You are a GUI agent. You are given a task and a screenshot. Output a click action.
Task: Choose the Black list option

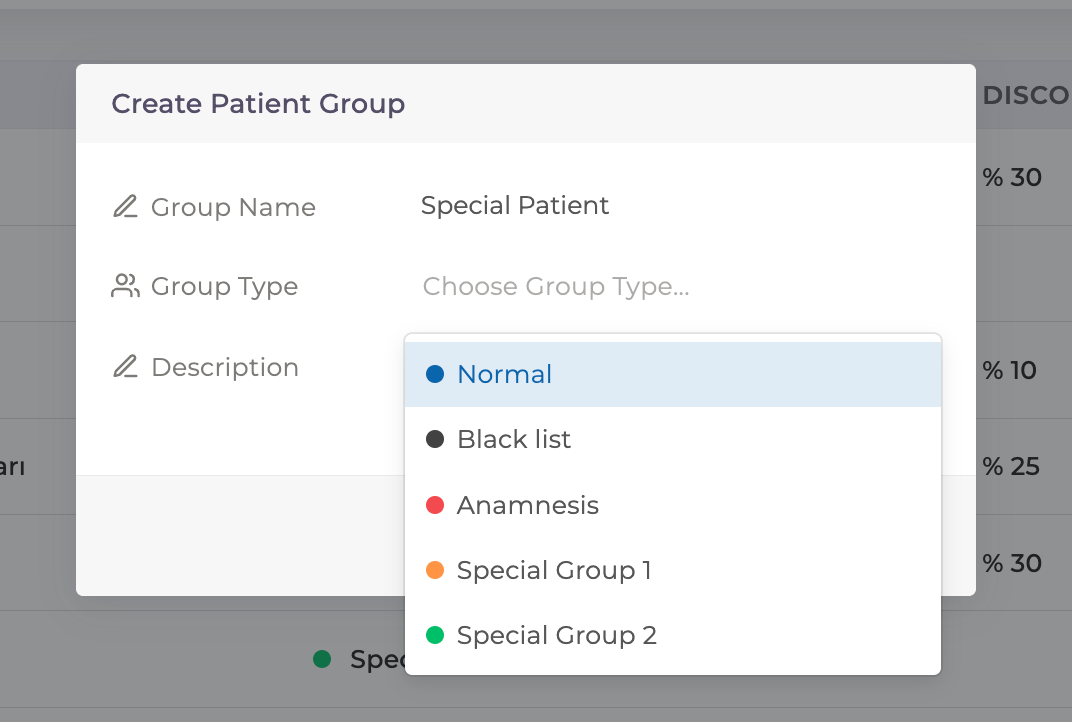(514, 439)
